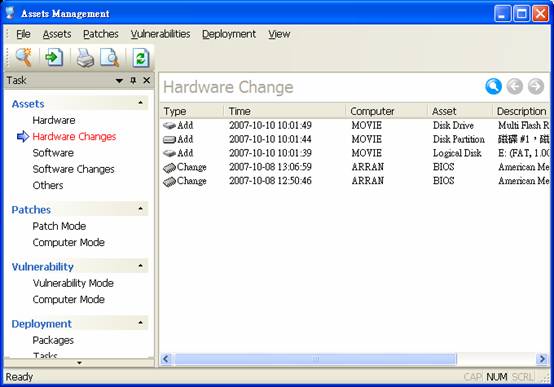
Task: Select the BIOS cell in 12:50:46 row
Action: pyautogui.click(x=443, y=181)
